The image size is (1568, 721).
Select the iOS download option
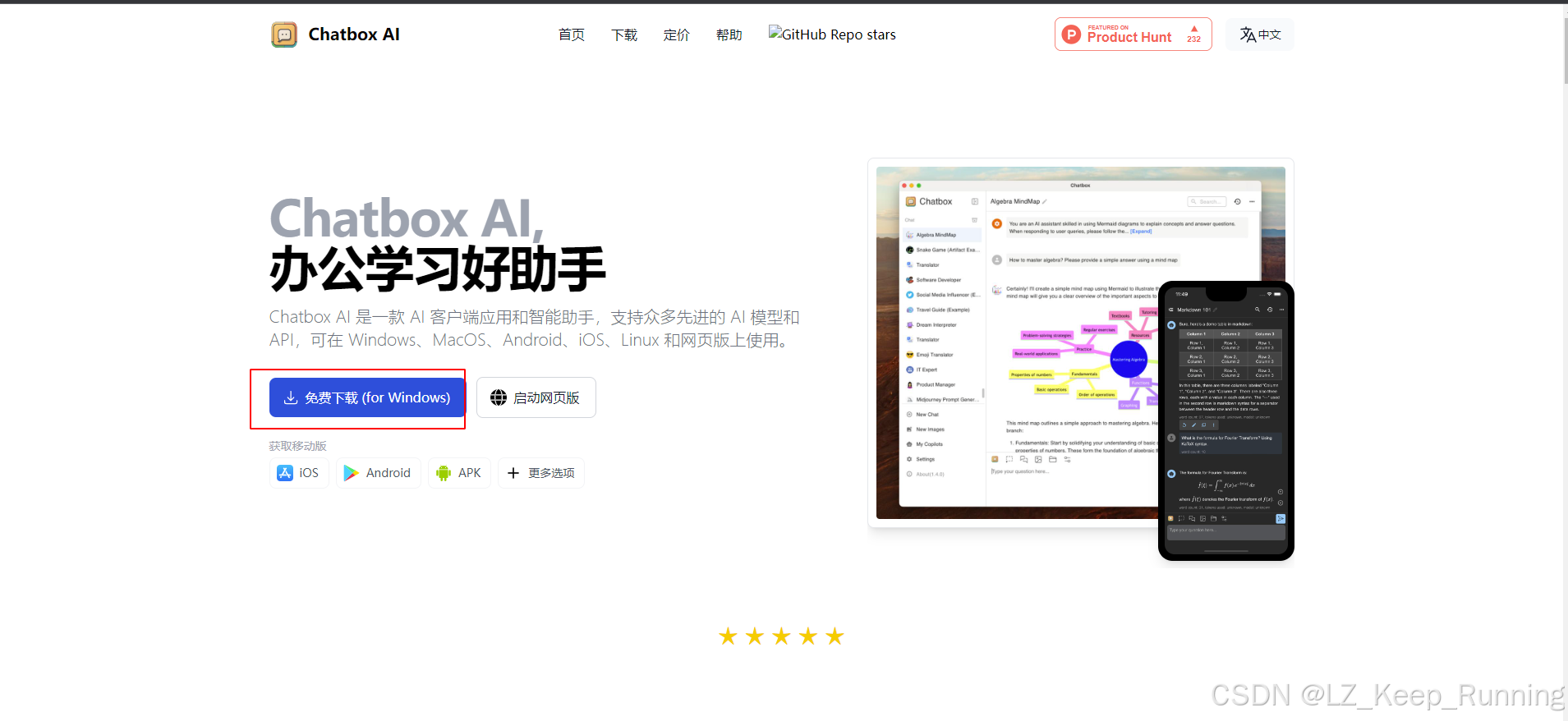tap(299, 473)
